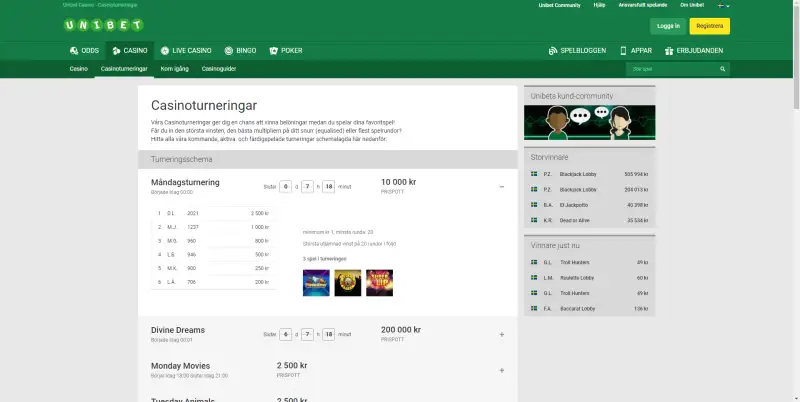Open the Super Flip game thumbnail
800x402 pixels.
(380, 283)
